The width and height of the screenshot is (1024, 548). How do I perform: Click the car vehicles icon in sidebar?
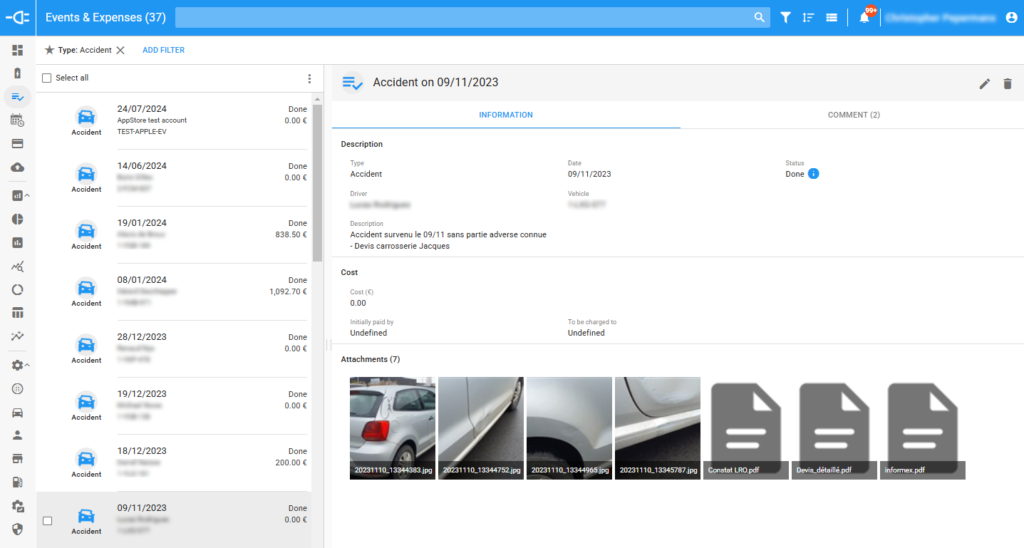pyautogui.click(x=17, y=412)
